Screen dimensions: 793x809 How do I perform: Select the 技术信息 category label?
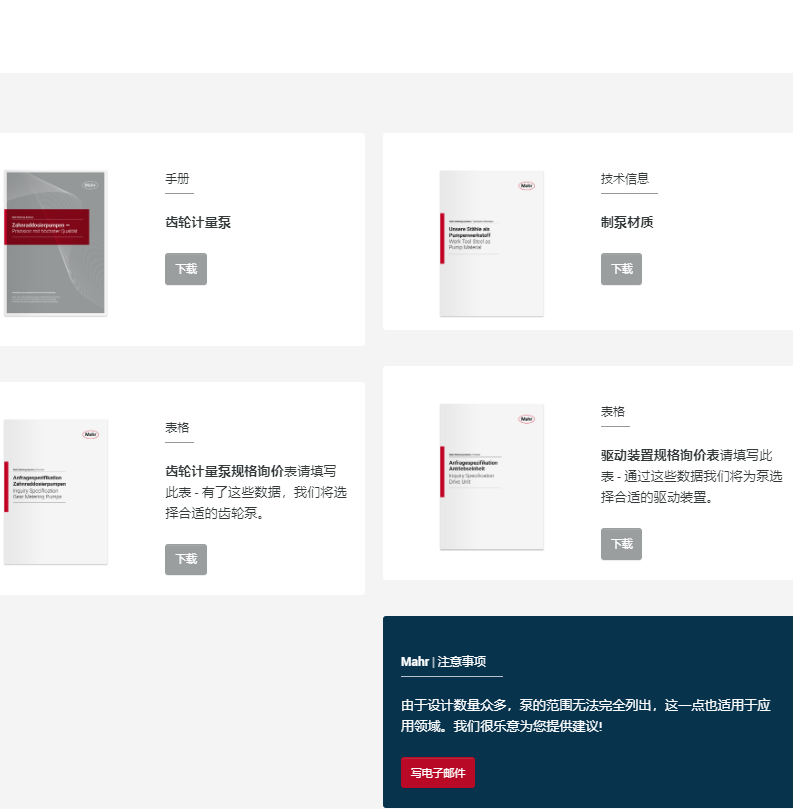coord(625,178)
